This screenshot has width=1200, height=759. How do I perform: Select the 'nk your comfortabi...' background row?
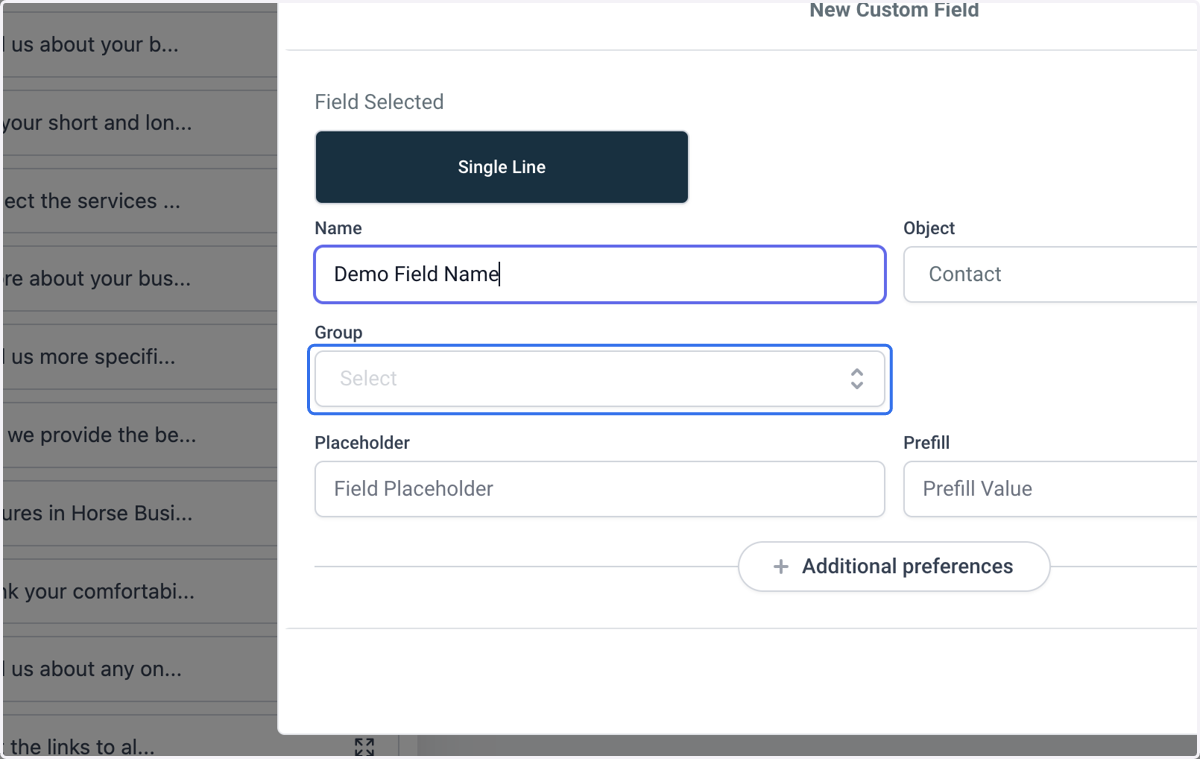click(x=139, y=591)
